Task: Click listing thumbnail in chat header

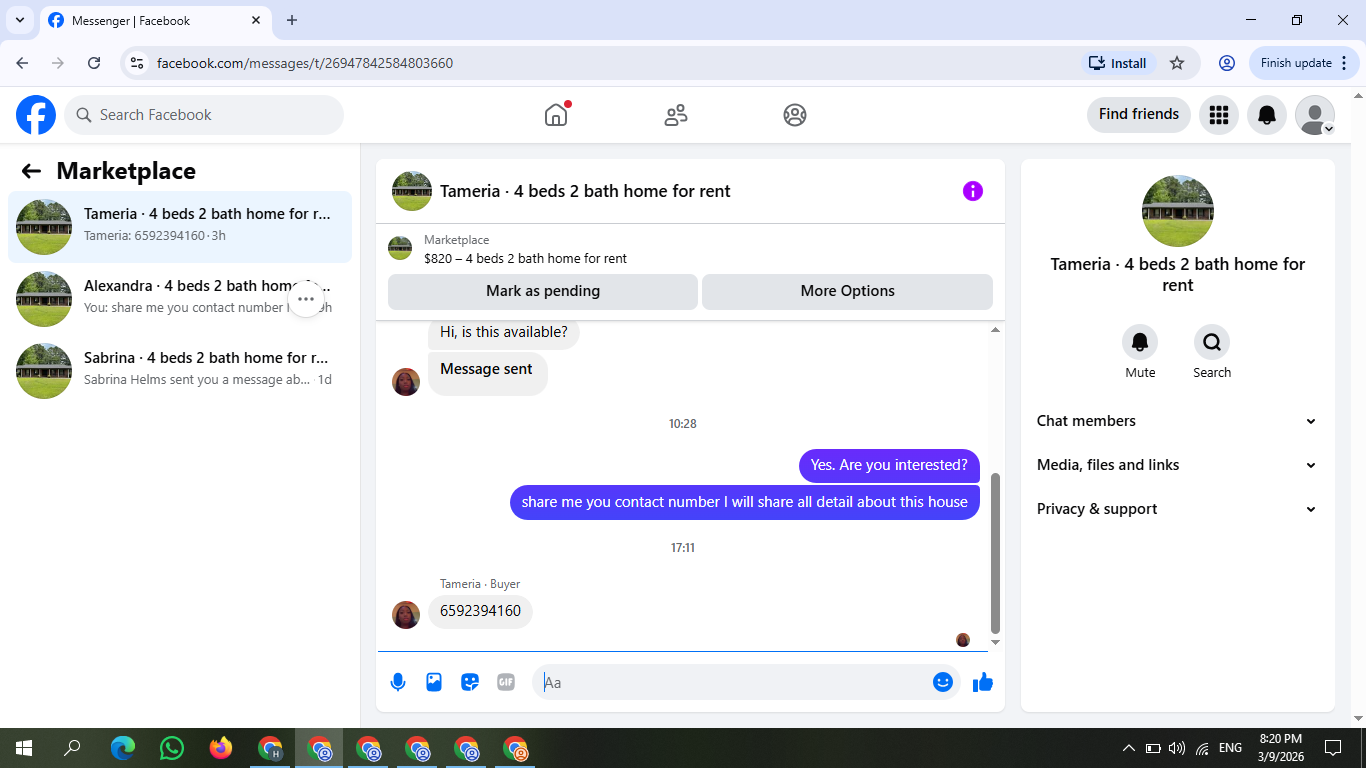Action: pos(412,191)
